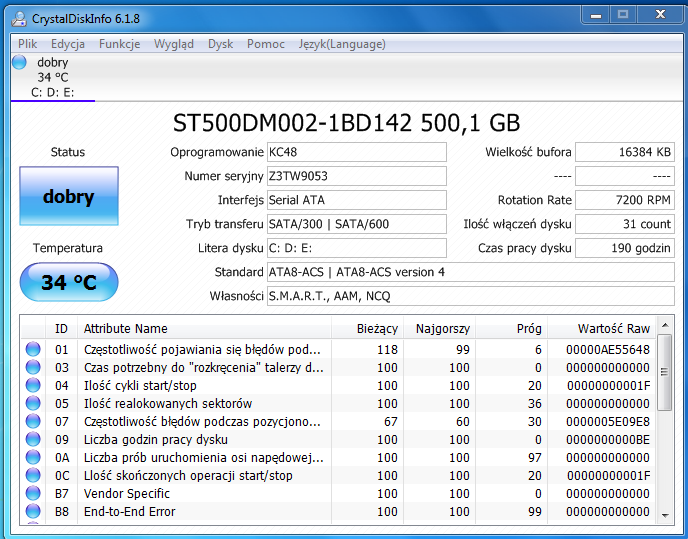Close the CrystalDiskInfo window
The height and width of the screenshot is (539, 688).
click(660, 15)
